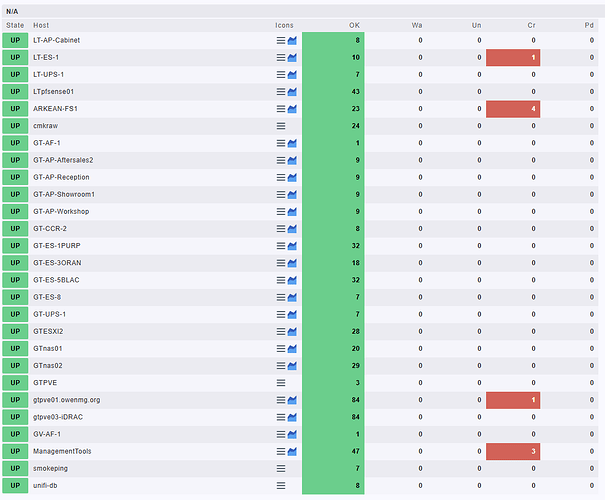Viewport: 605px width, 500px height.
Task: Open the performance graph icon for LT-ES-1
Action: pos(293,58)
